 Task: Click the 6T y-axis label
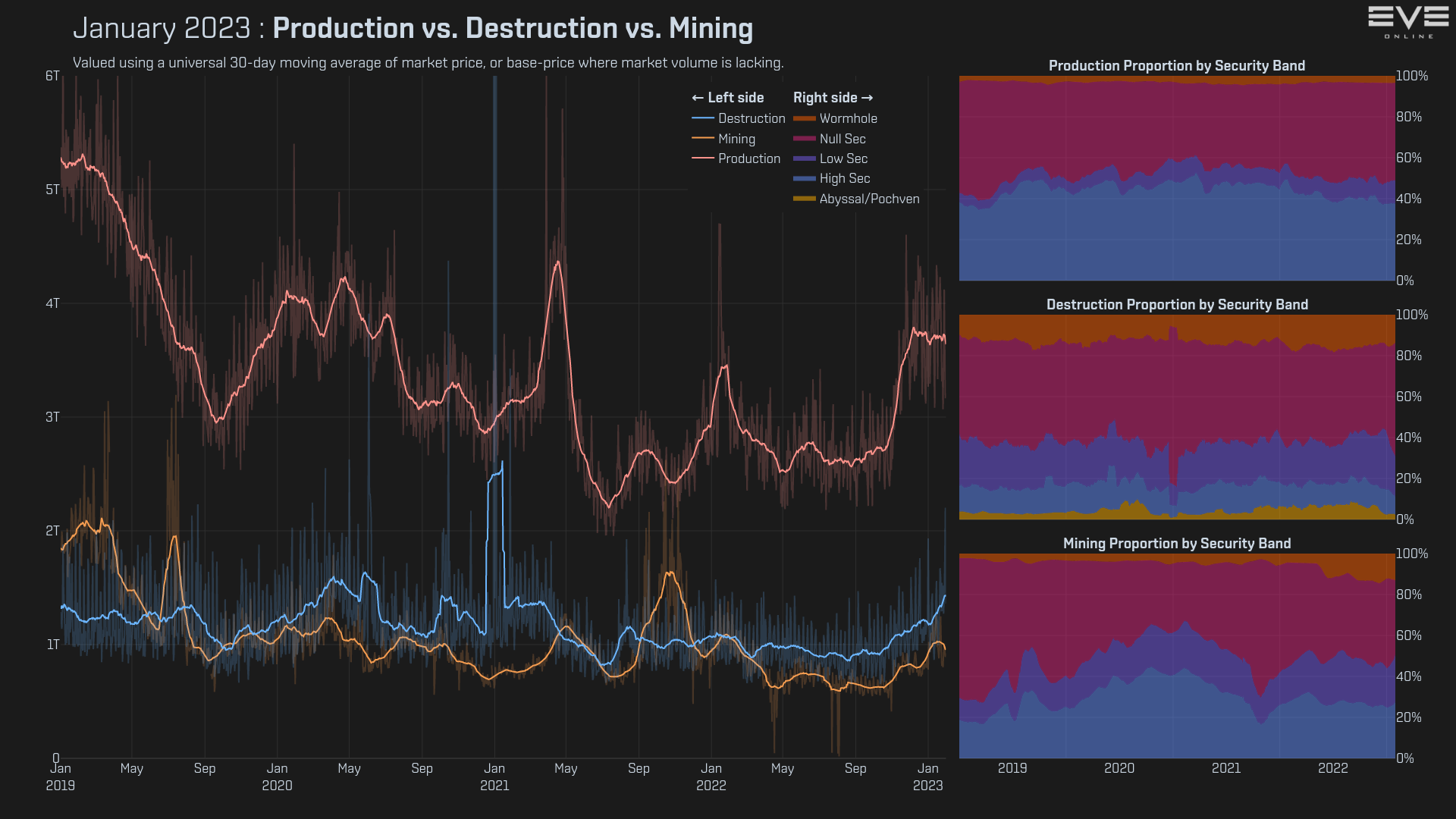[x=52, y=76]
